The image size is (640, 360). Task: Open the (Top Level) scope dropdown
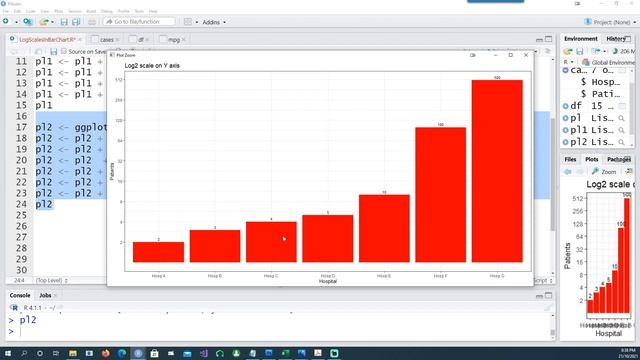[51, 280]
